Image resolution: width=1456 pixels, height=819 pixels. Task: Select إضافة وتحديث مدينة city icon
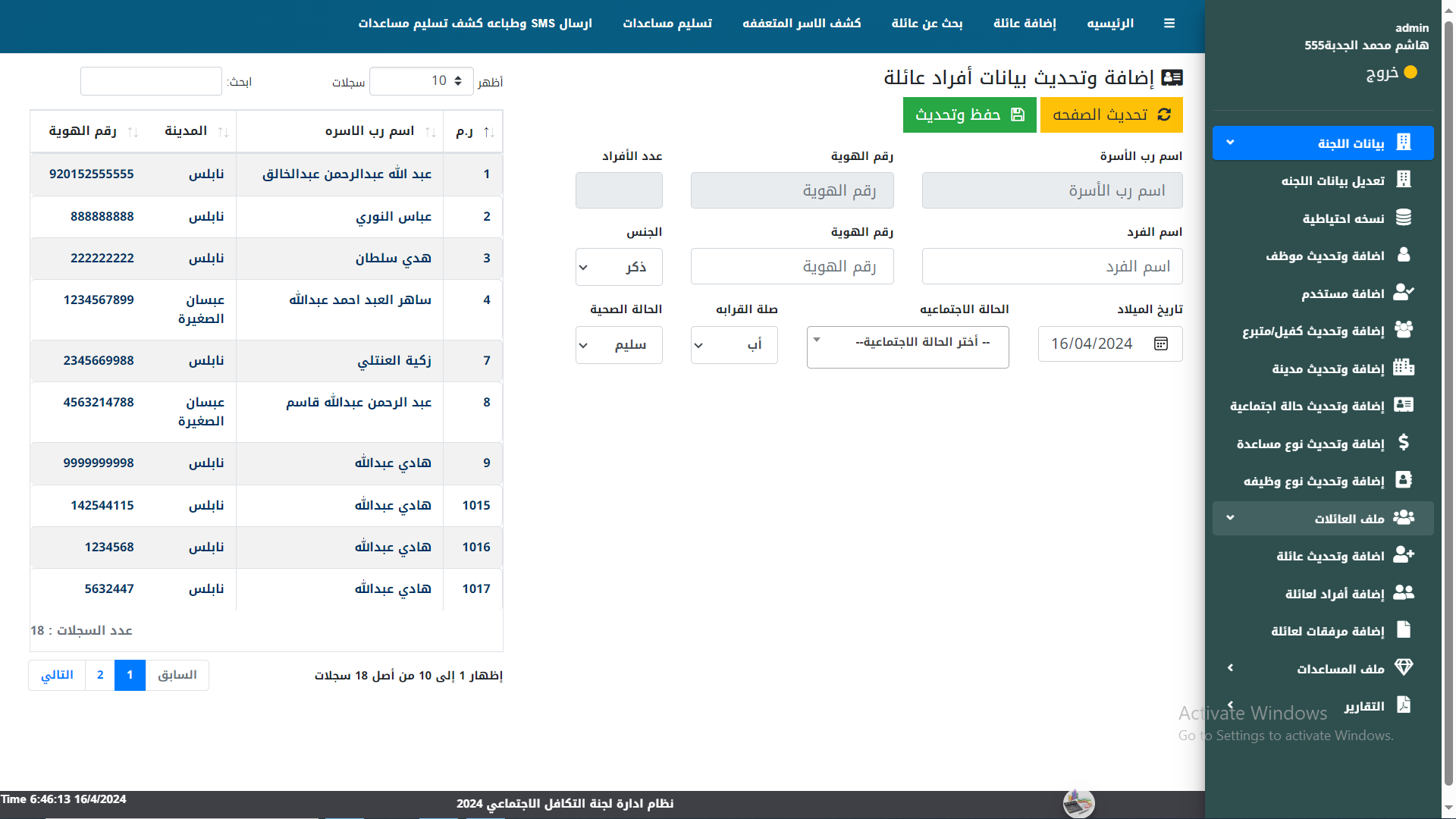click(x=1404, y=368)
